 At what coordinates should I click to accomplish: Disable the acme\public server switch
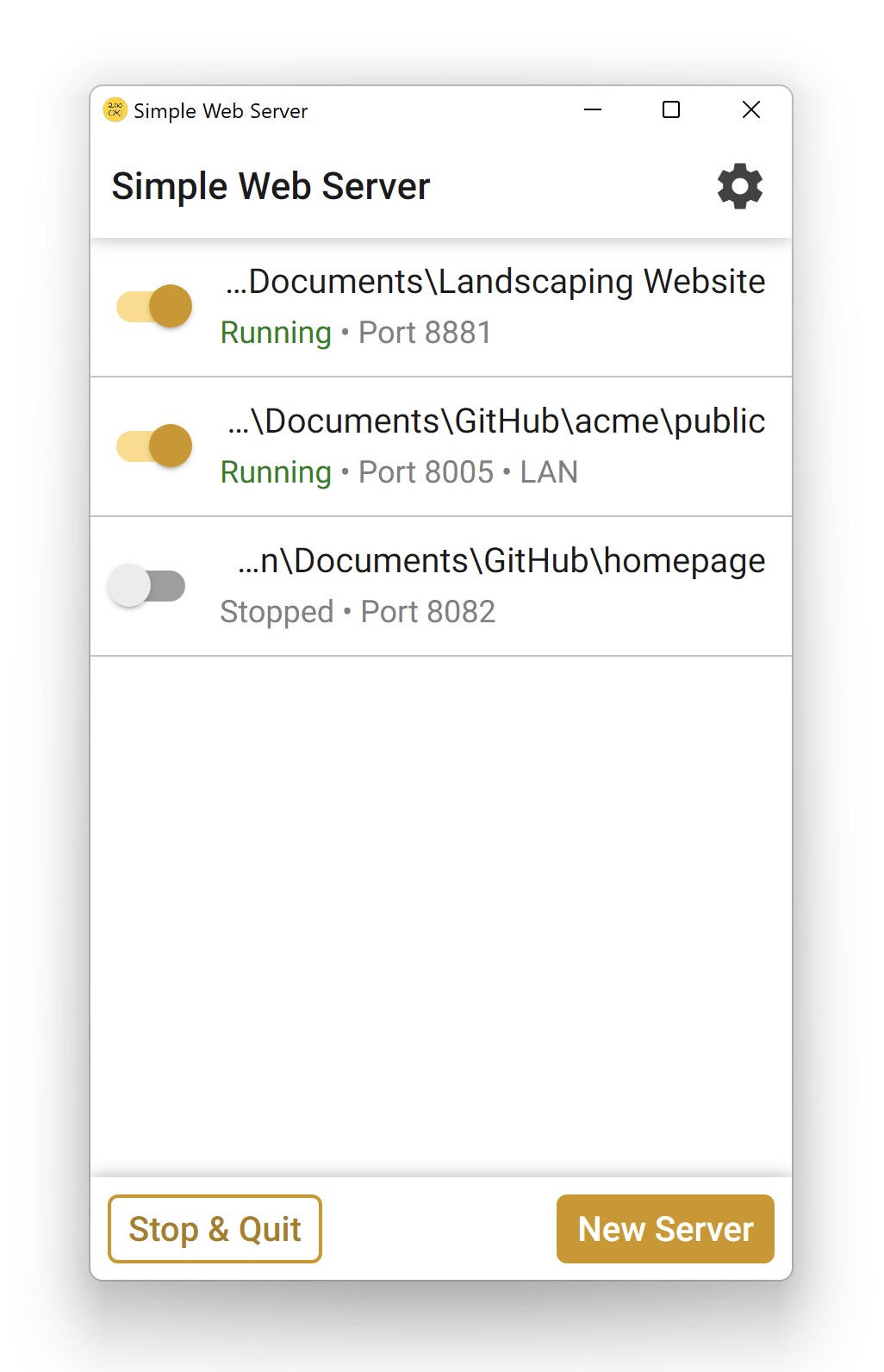tap(154, 446)
